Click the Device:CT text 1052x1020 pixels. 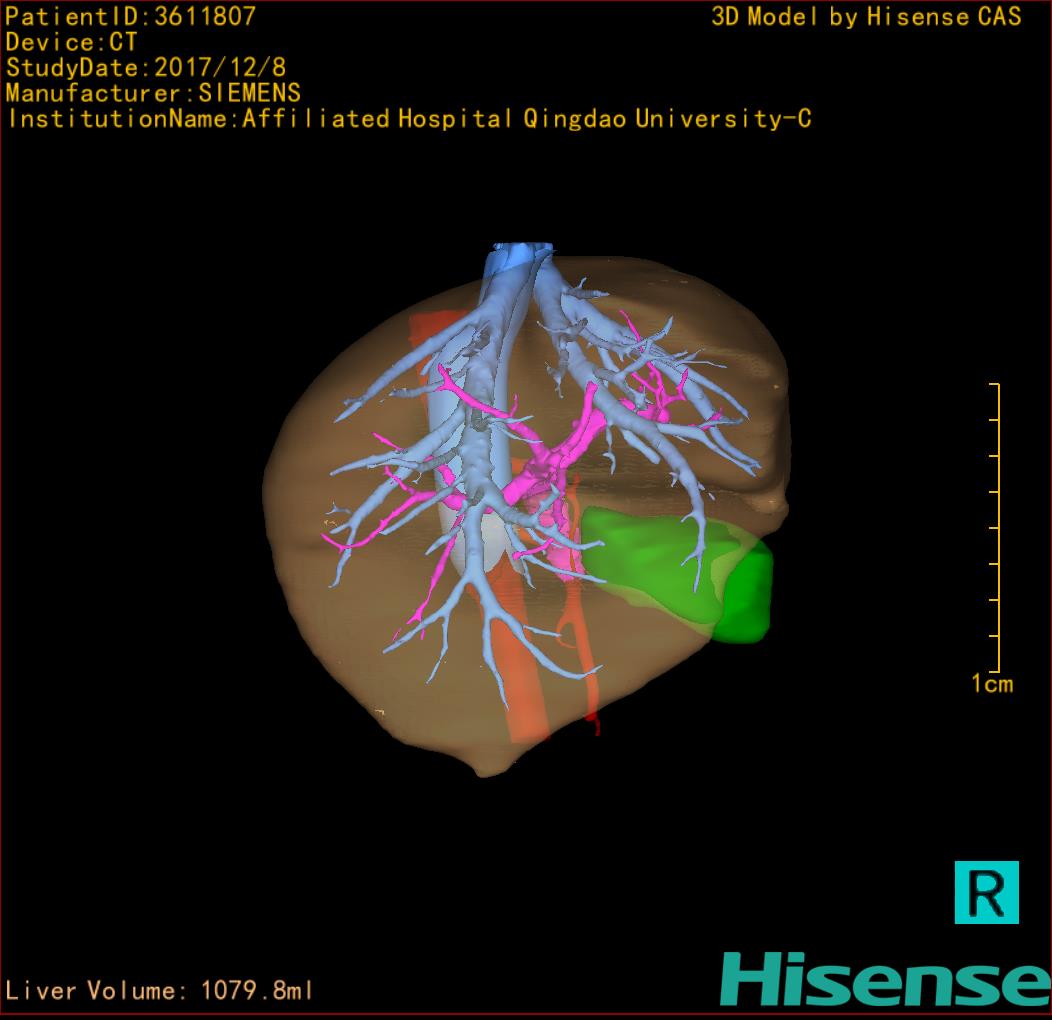72,42
